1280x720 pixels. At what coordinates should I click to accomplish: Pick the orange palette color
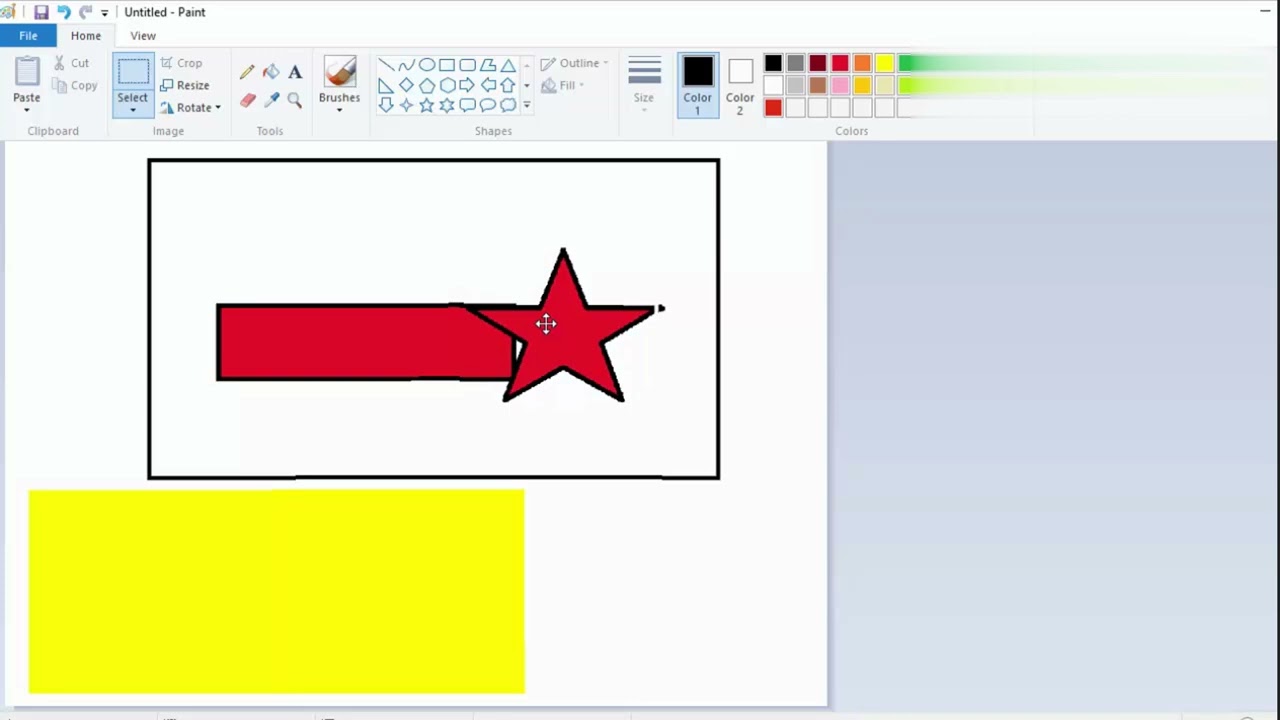(862, 64)
